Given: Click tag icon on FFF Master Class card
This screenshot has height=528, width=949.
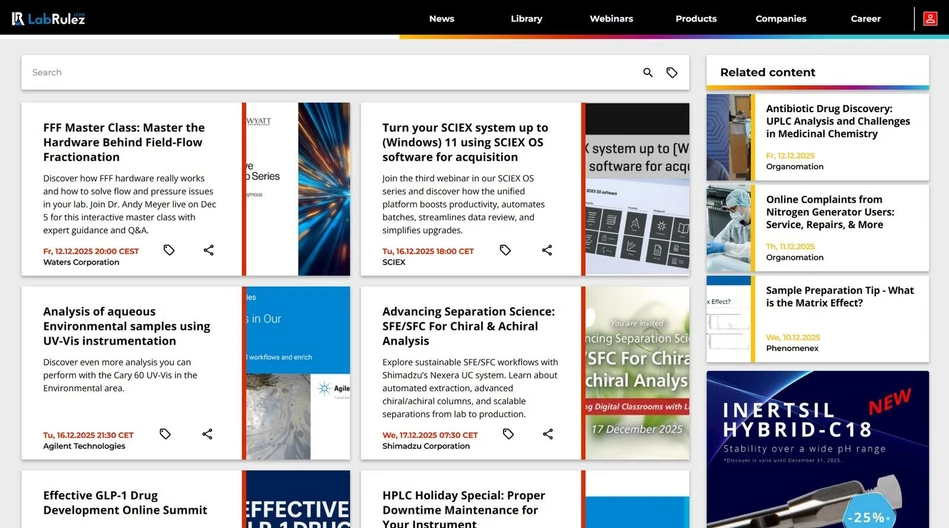Looking at the screenshot, I should pyautogui.click(x=169, y=250).
